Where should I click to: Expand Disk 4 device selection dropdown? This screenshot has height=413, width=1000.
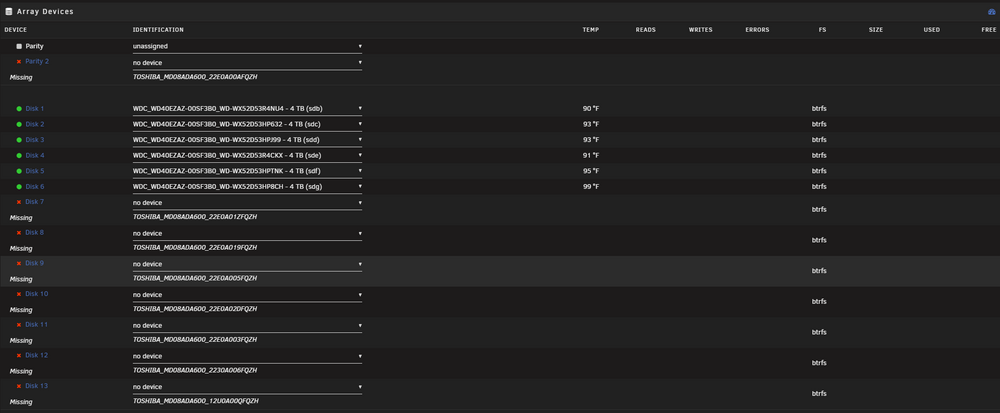(x=247, y=156)
